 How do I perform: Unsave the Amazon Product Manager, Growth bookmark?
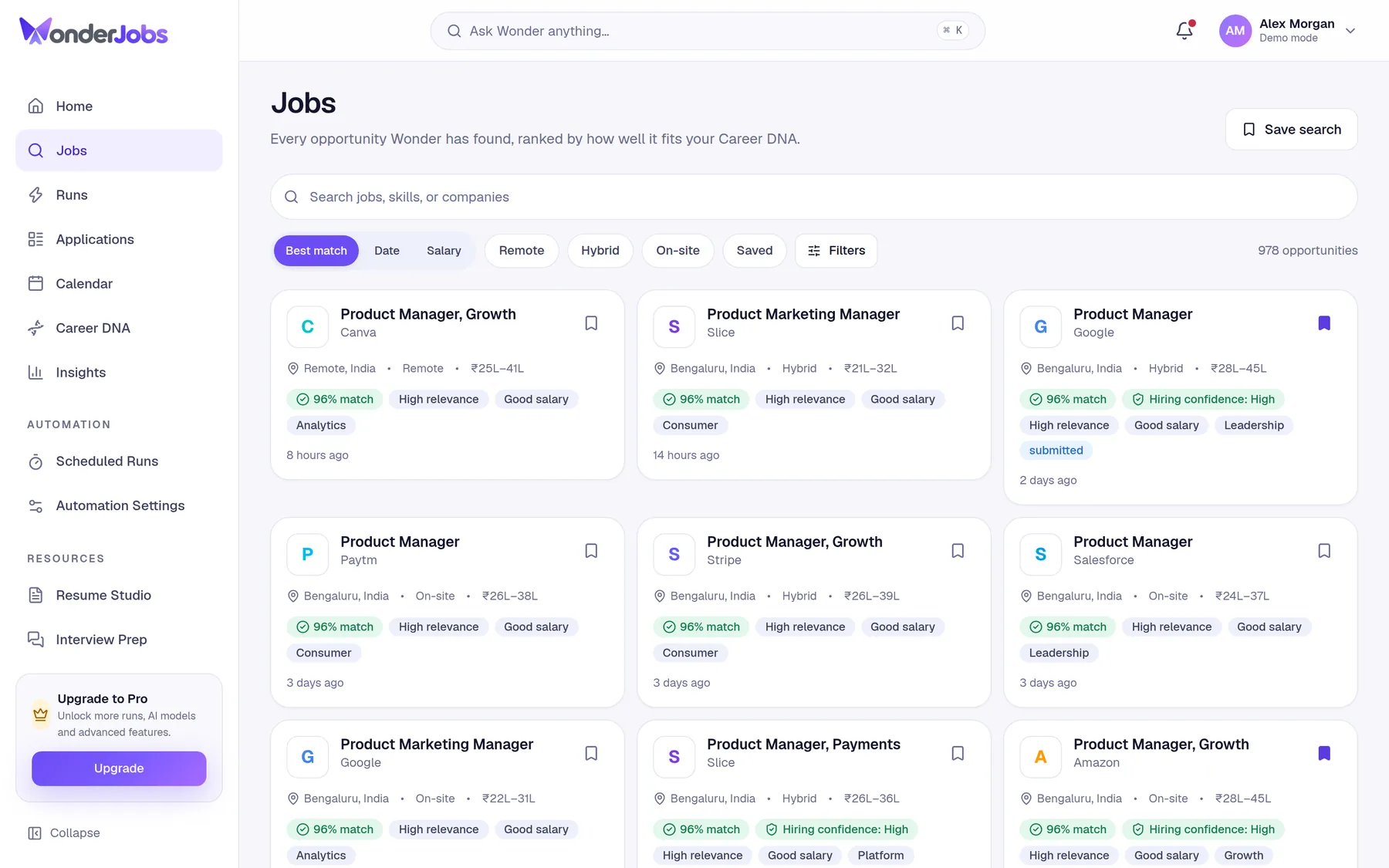1324,753
